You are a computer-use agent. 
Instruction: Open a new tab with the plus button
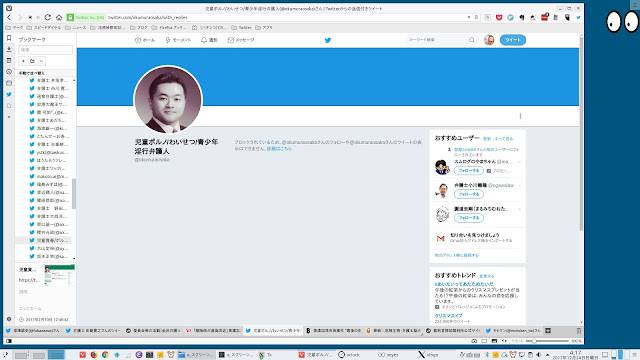point(548,331)
